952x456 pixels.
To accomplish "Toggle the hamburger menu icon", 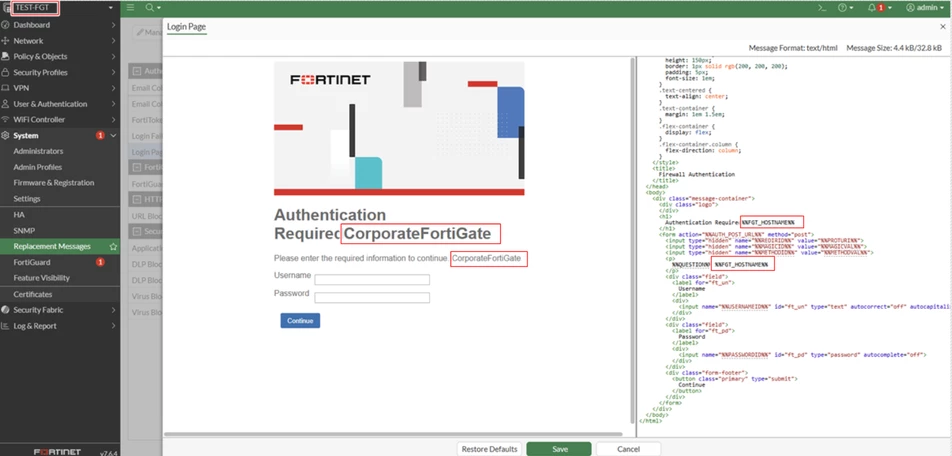I will (131, 8).
